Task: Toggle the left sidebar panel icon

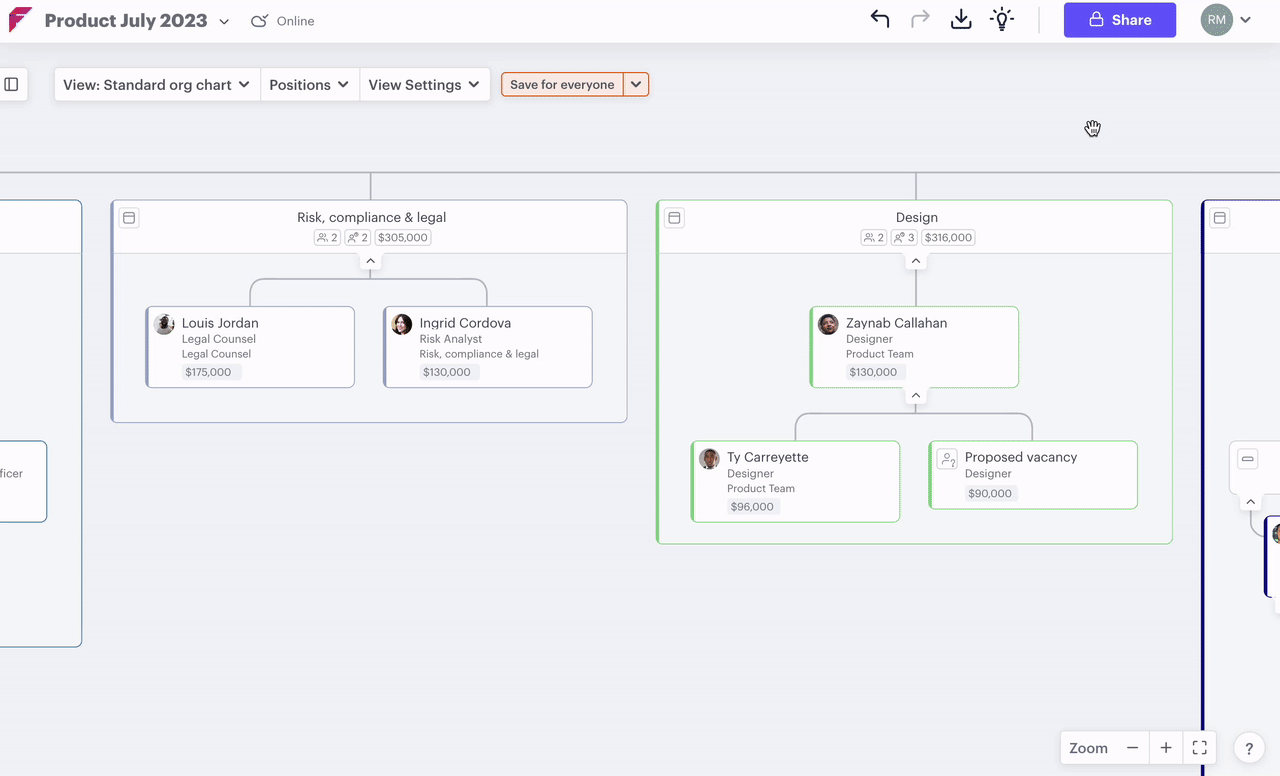Action: click(x=12, y=85)
